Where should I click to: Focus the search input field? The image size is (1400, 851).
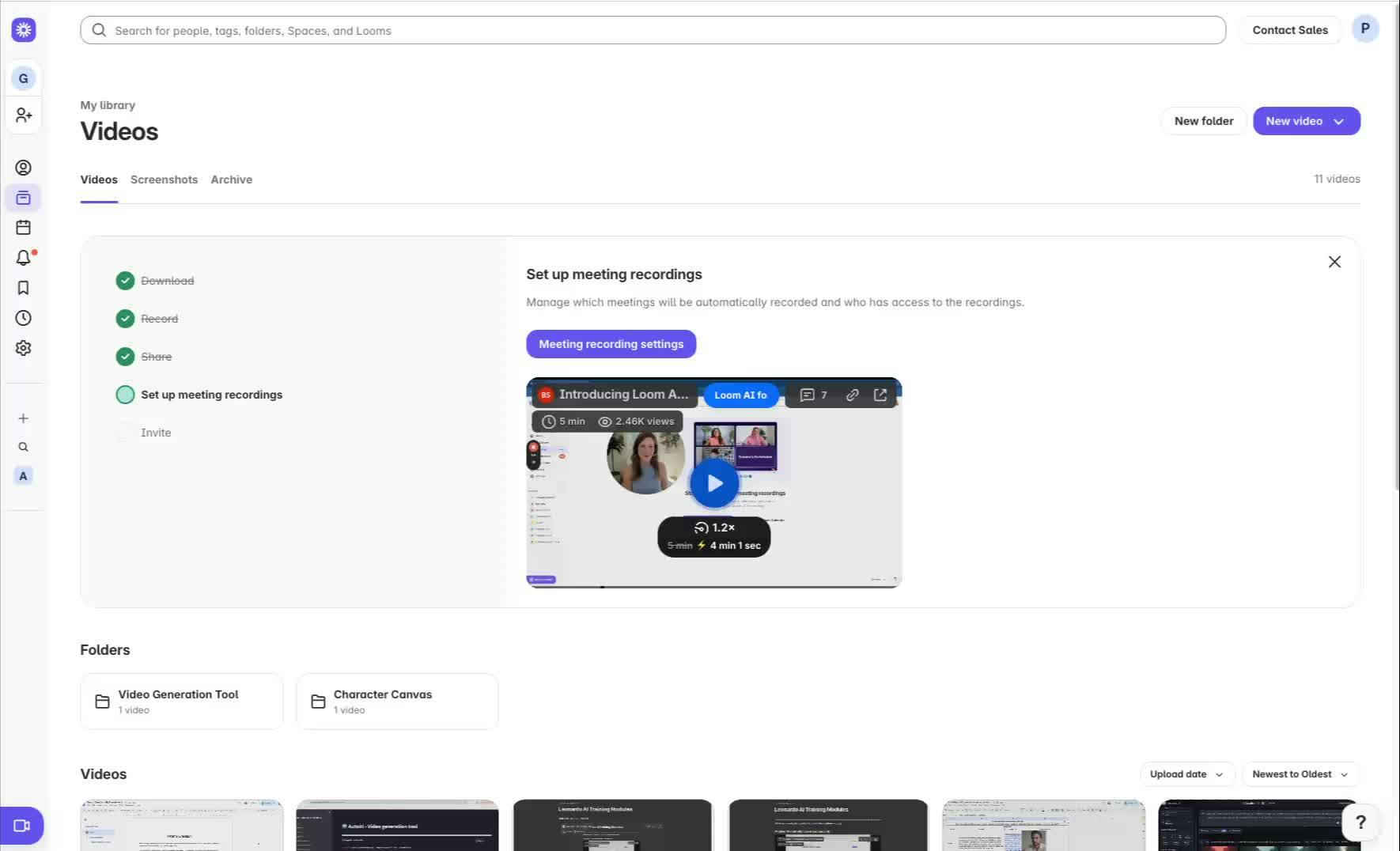(653, 30)
